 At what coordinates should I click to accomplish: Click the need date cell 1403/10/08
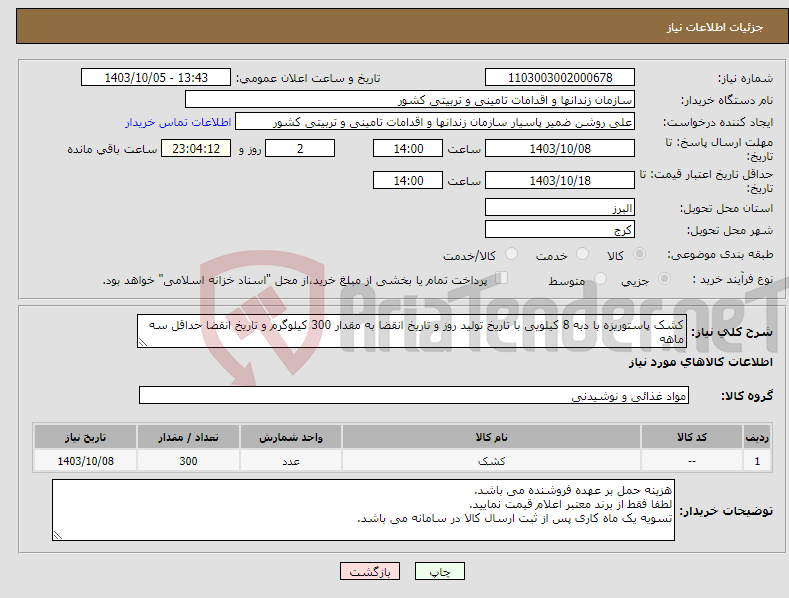tap(86, 461)
